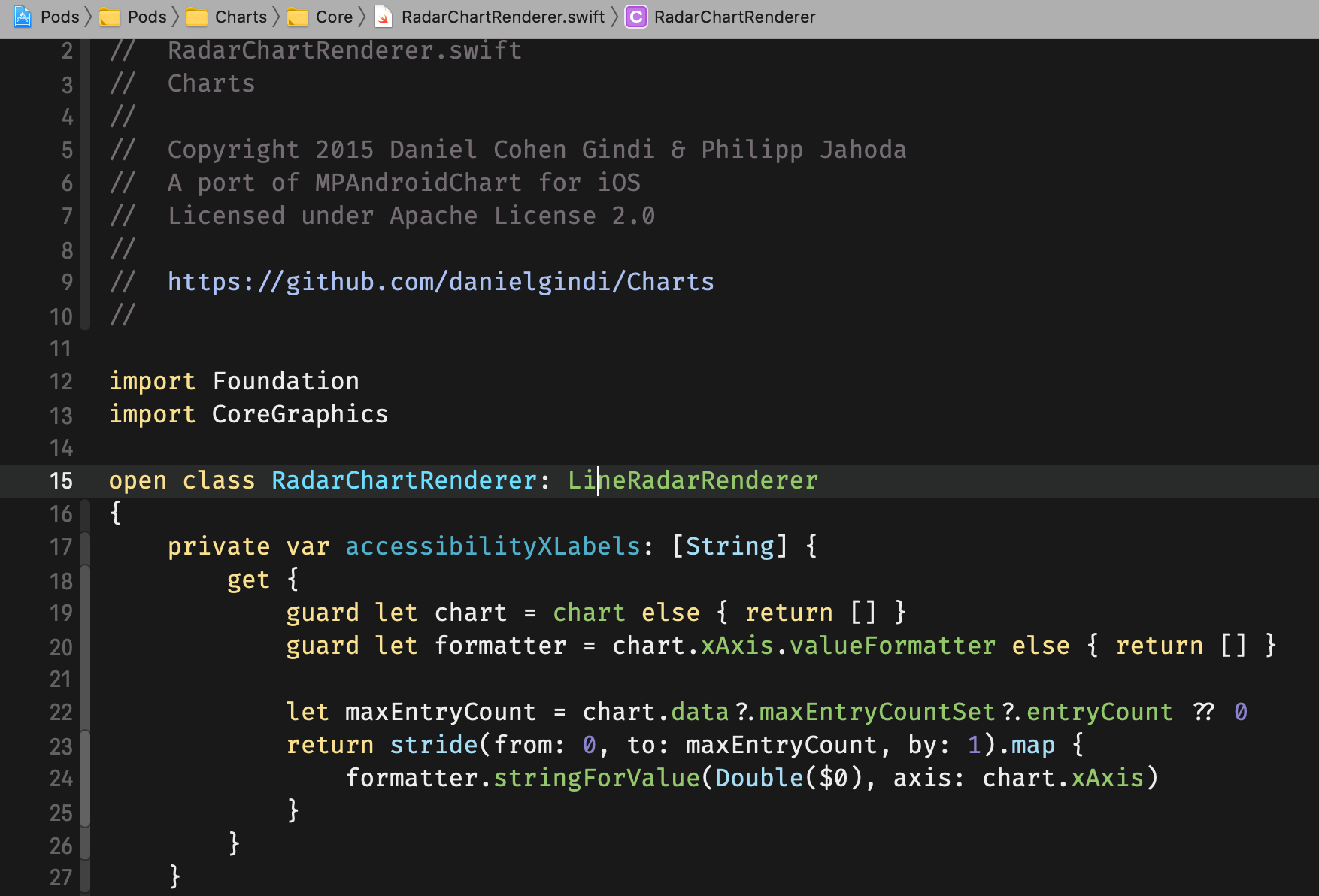Click line number 12 in the gutter
The height and width of the screenshot is (896, 1319).
[x=61, y=381]
